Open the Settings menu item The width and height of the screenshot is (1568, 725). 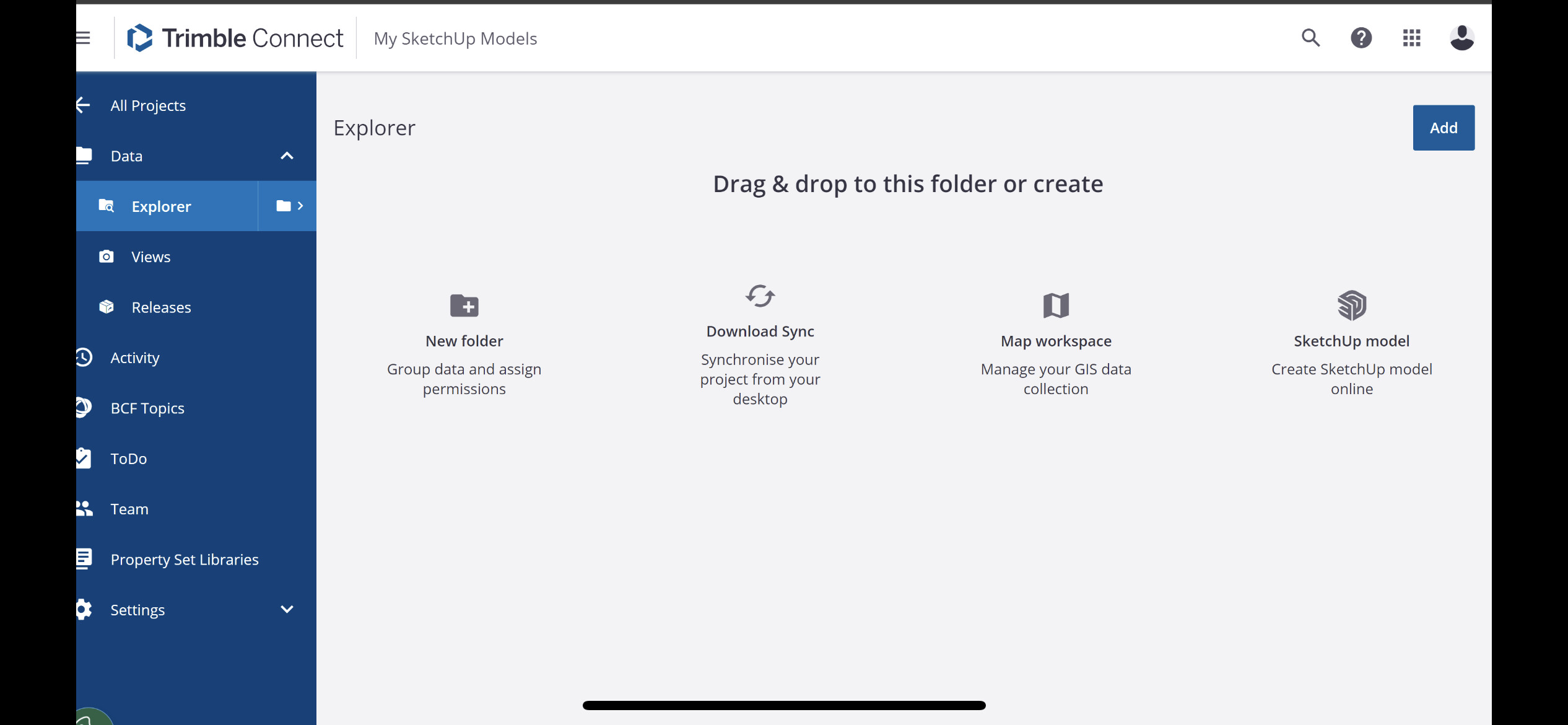(196, 610)
